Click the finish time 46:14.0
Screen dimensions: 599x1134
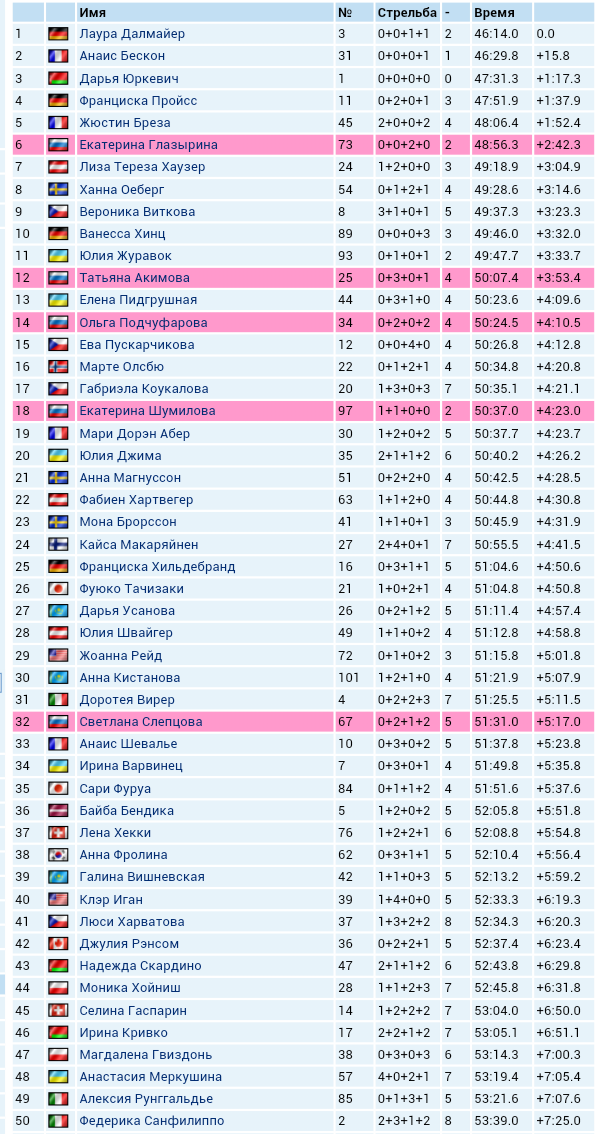coord(496,33)
